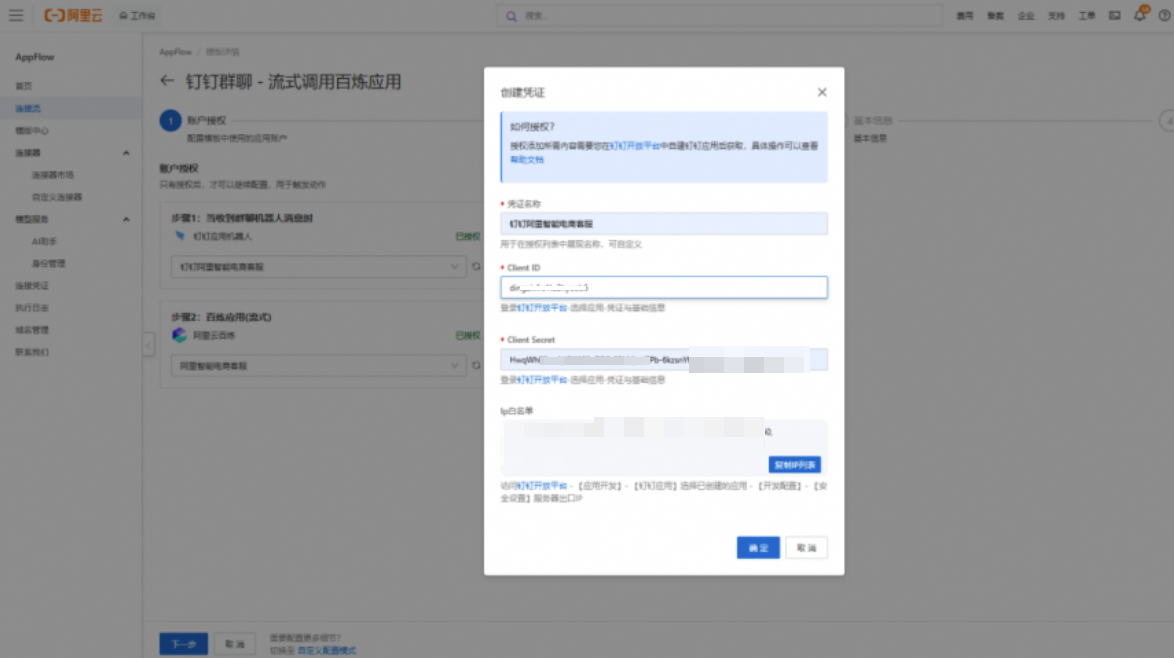
Task: Click the bottom 取消 button beside 下一步
Action: [x=234, y=644]
